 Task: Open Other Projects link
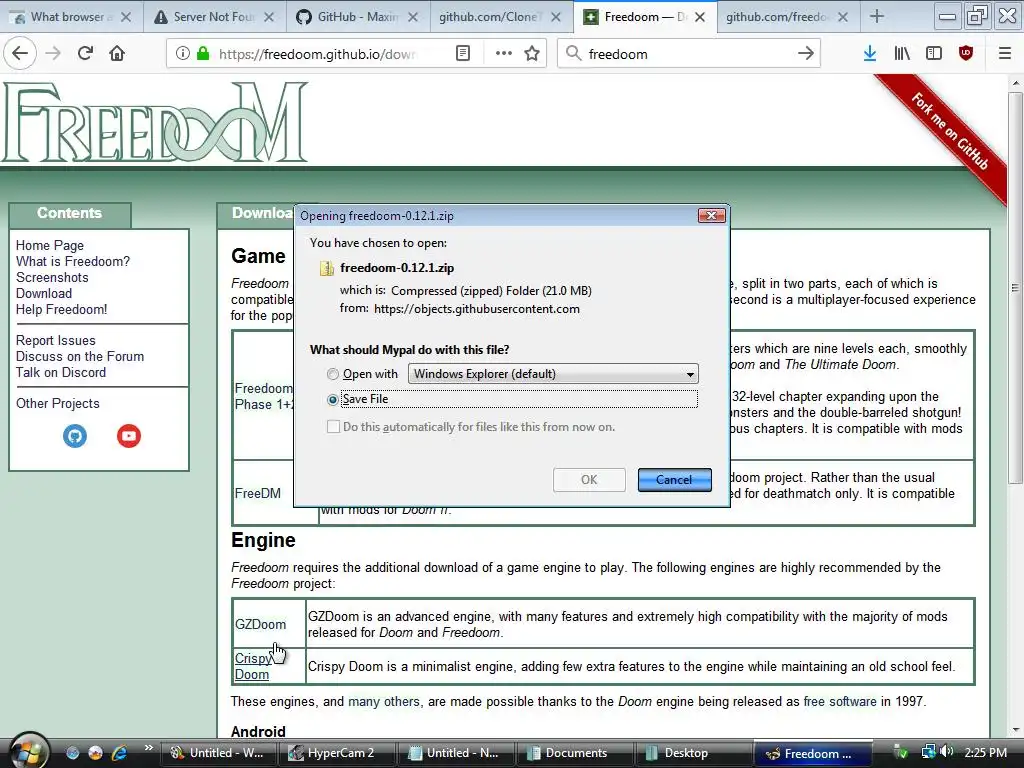tap(57, 404)
